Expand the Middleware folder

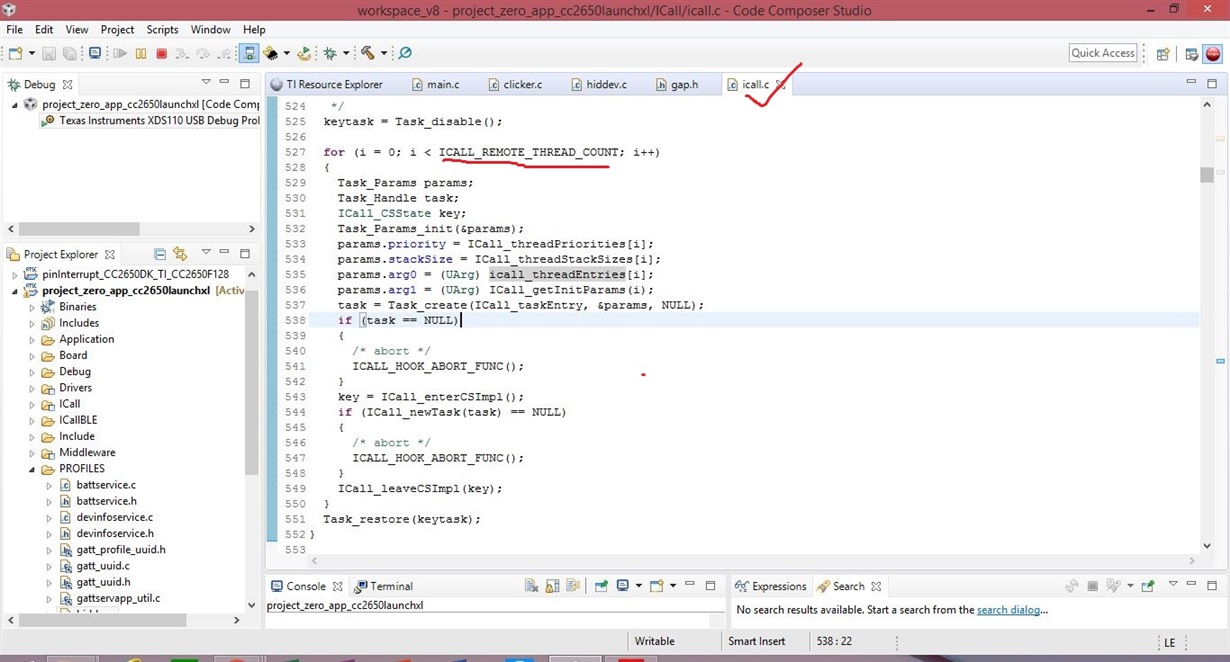[x=32, y=452]
